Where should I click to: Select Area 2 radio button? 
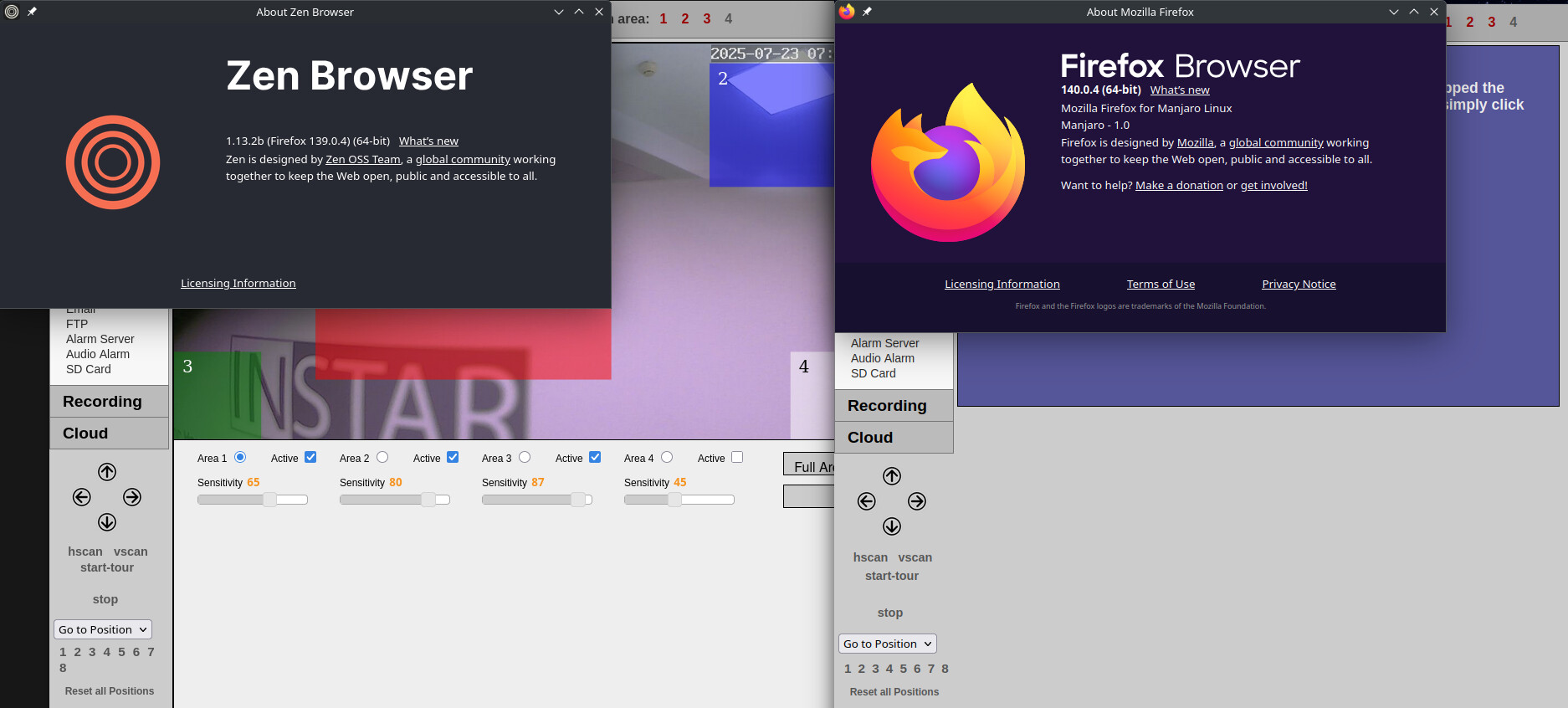(x=382, y=457)
